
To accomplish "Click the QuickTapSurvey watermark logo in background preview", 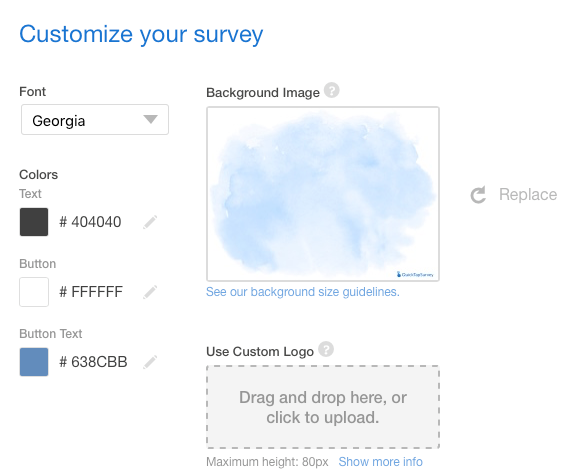I will tap(415, 275).
